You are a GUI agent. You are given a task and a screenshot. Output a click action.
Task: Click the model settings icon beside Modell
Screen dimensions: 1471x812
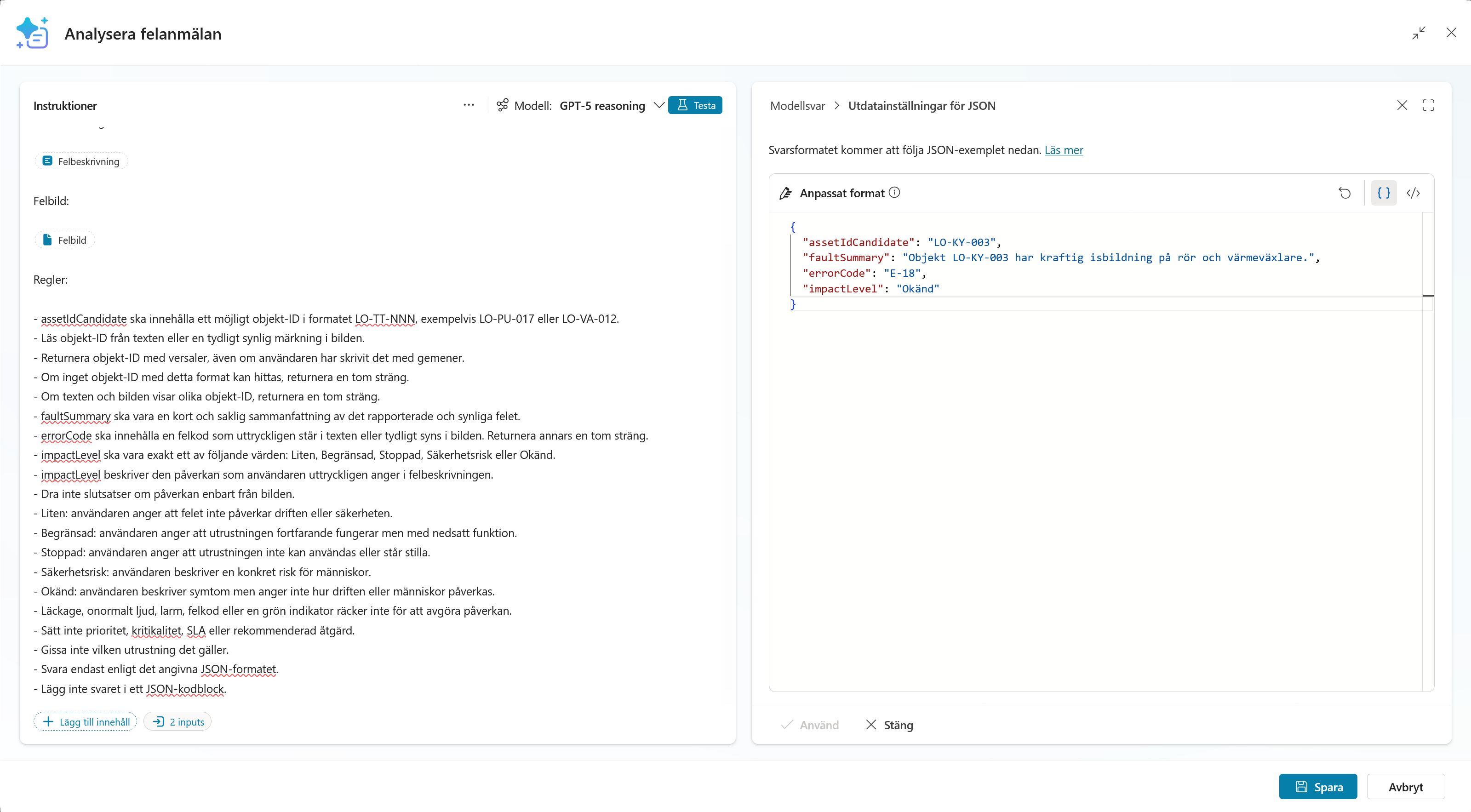coord(503,105)
